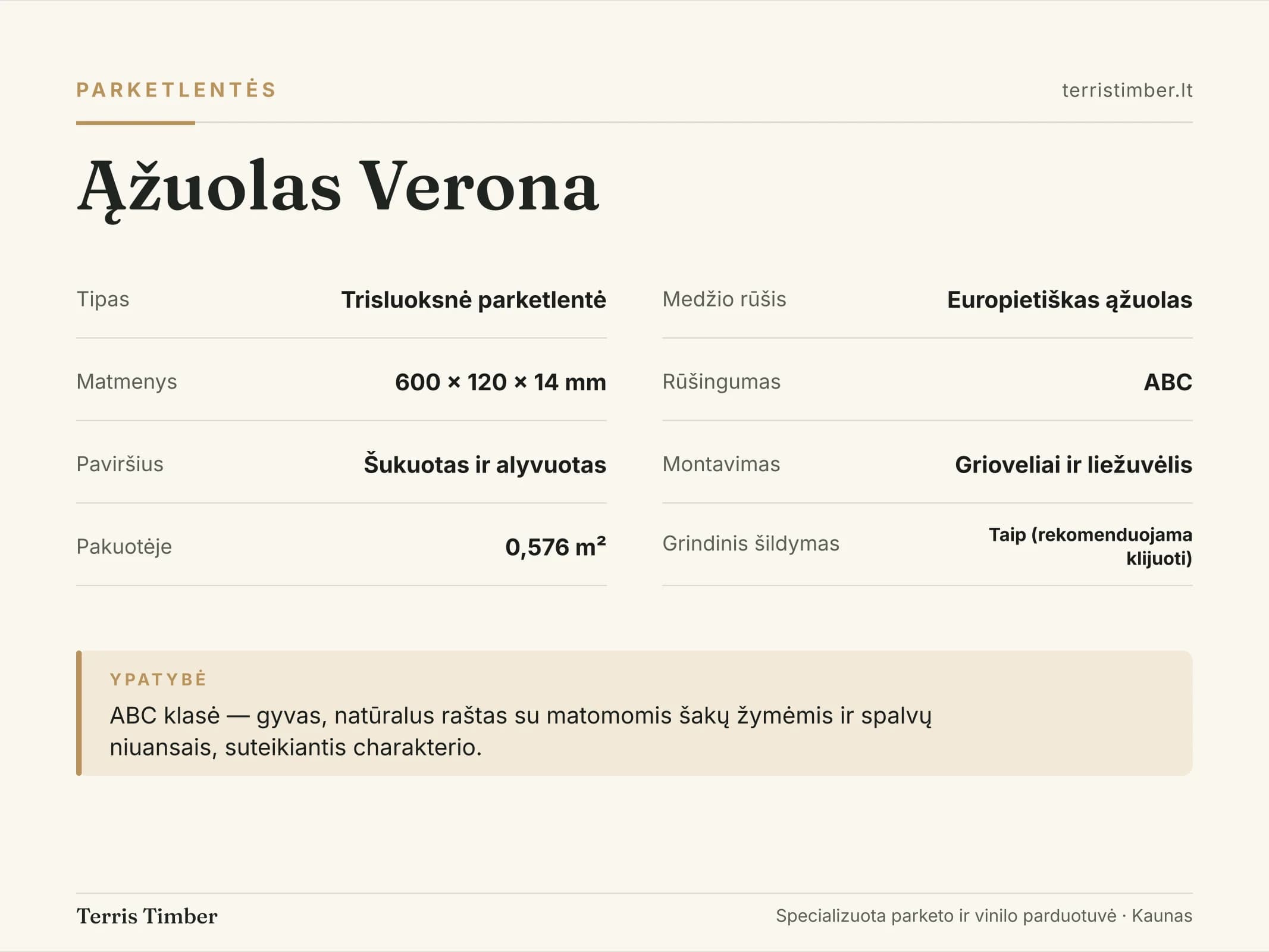Select the Matmenys label
Screen dimensions: 1269x952
click(127, 382)
